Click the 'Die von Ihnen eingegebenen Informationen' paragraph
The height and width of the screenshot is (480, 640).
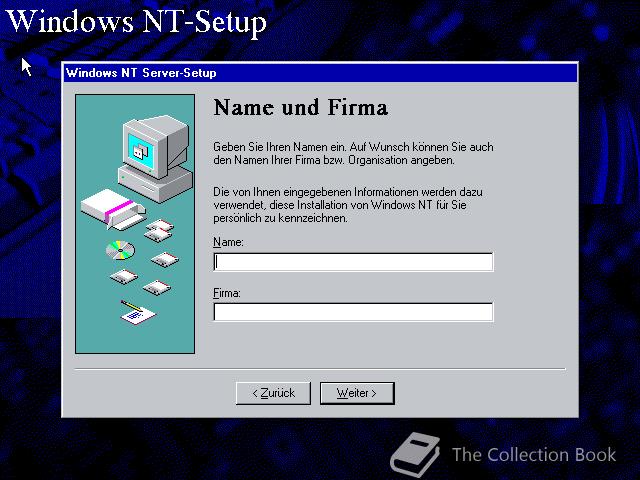pyautogui.click(x=348, y=205)
